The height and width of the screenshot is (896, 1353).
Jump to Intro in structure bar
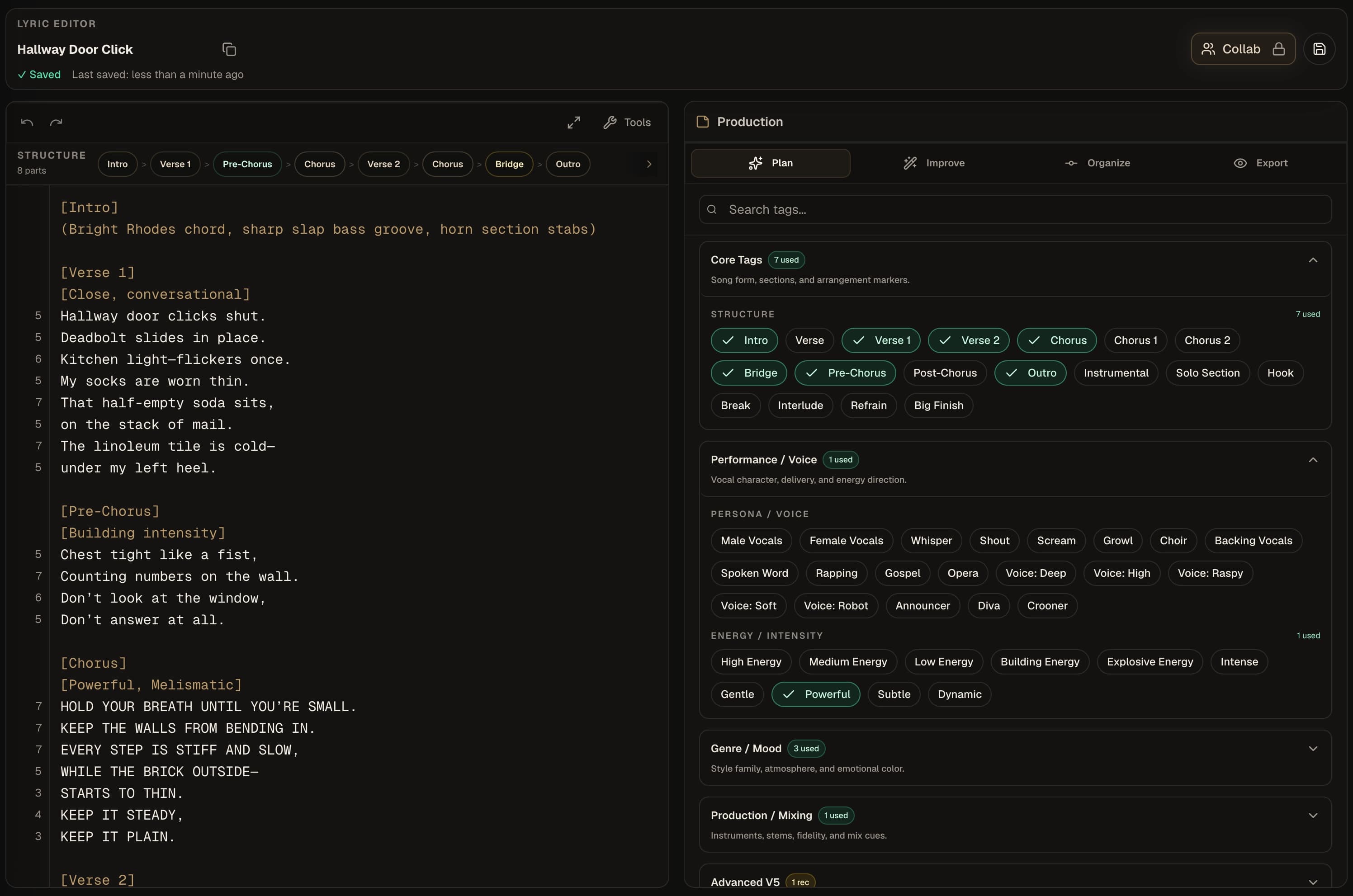coord(117,164)
